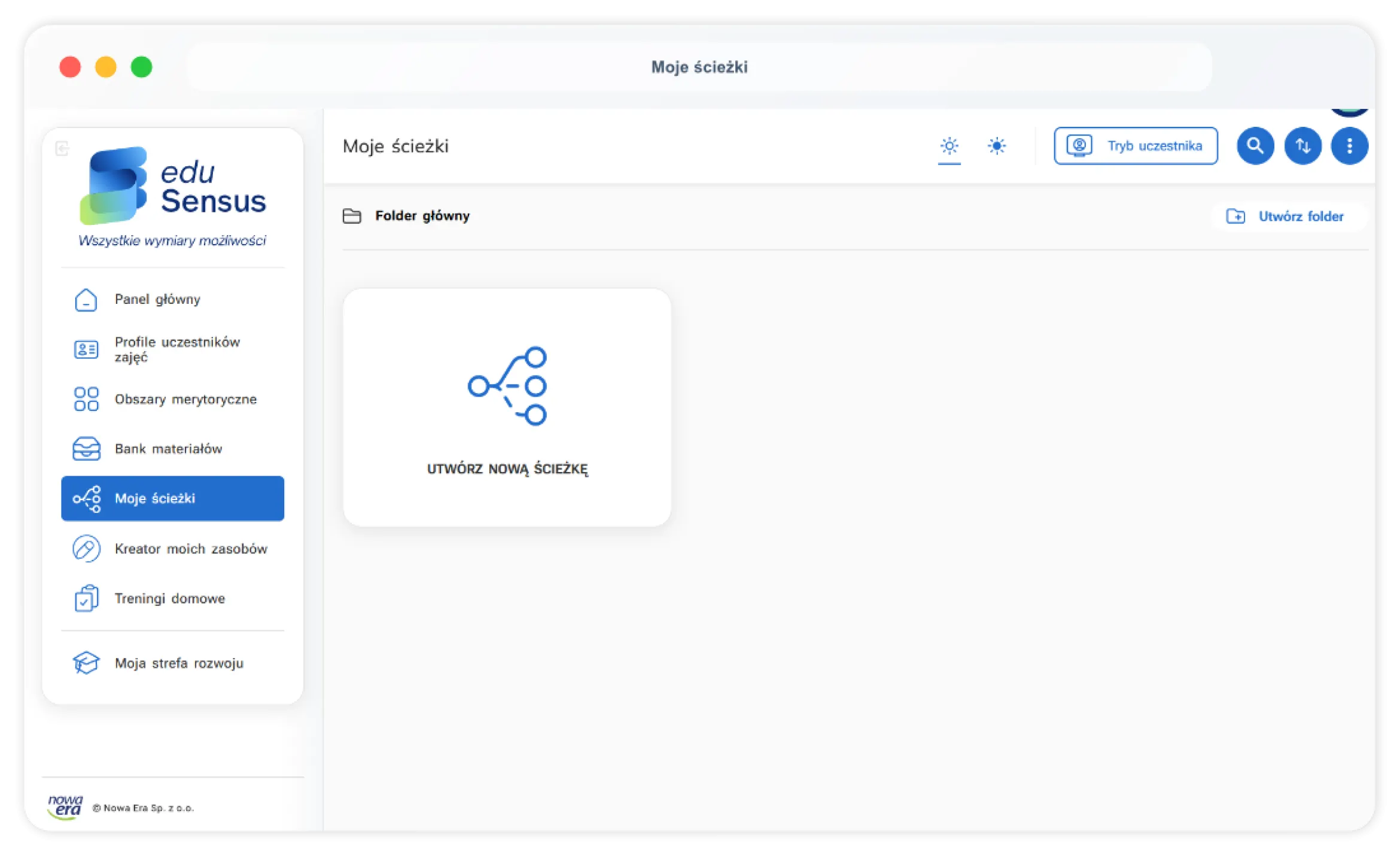Click the search magnifier button

[1255, 145]
